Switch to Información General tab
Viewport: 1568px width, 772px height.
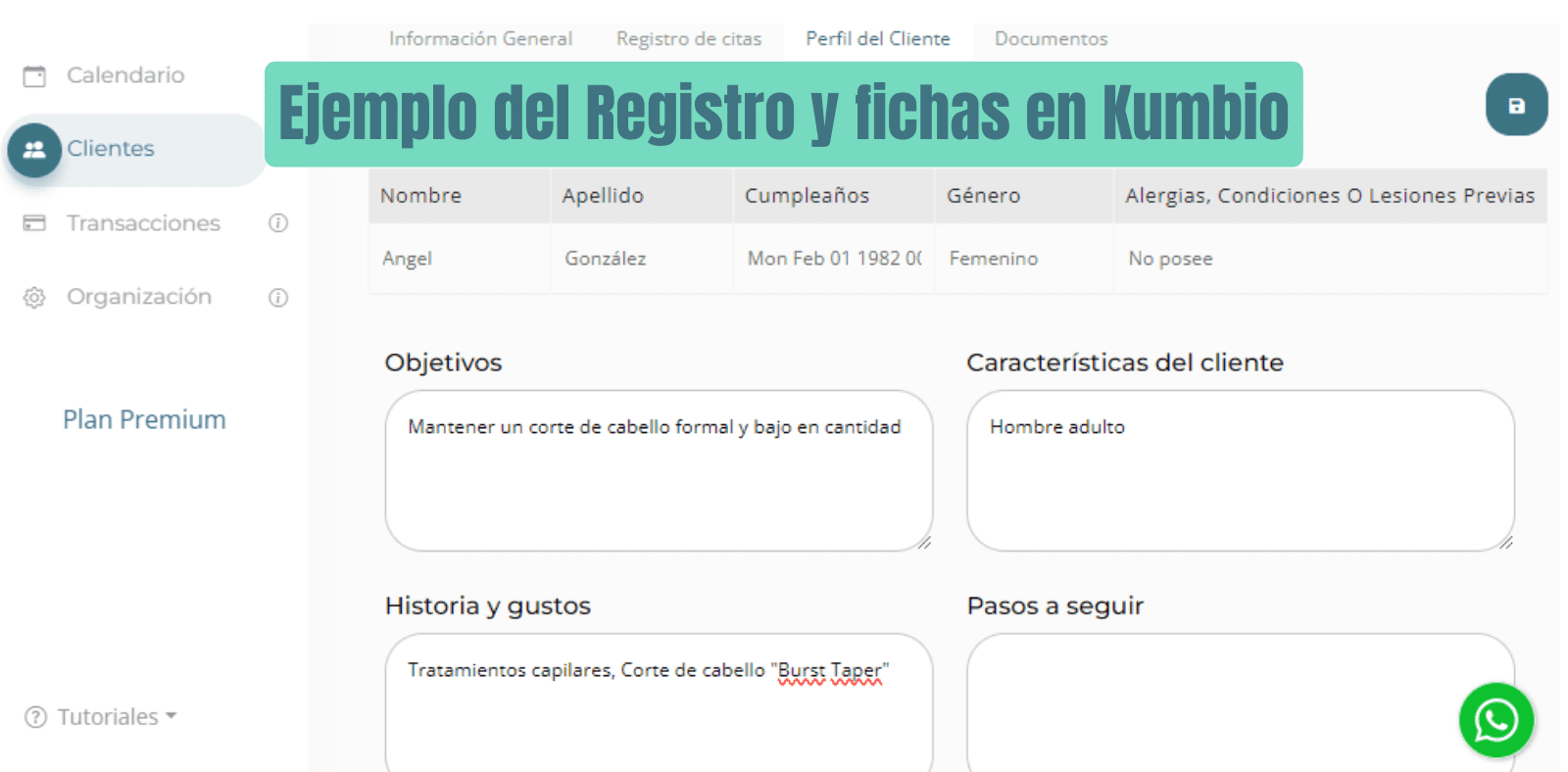[x=480, y=39]
